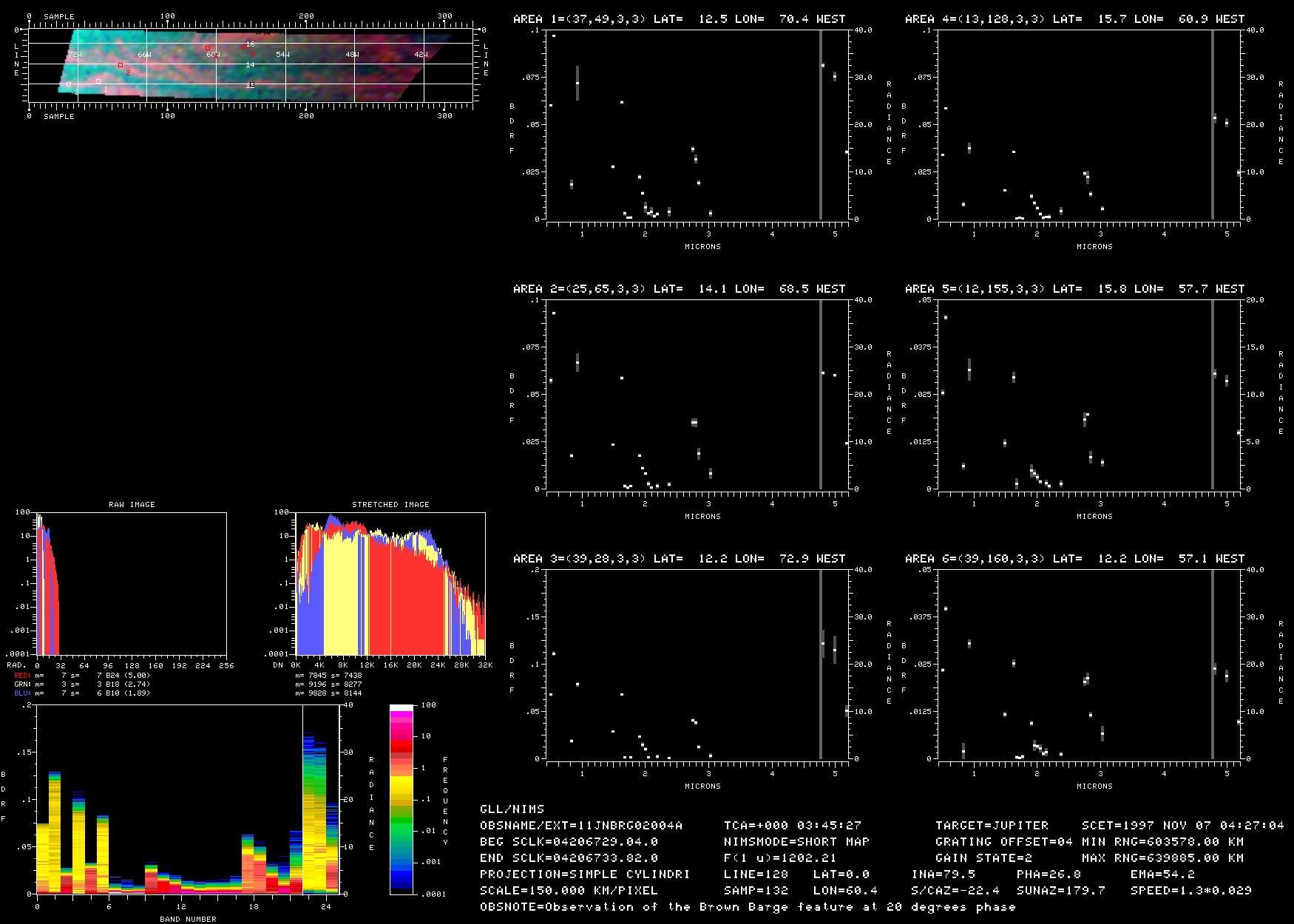Click the 48W longitude label on map
Image resolution: width=1294 pixels, height=924 pixels.
(352, 55)
